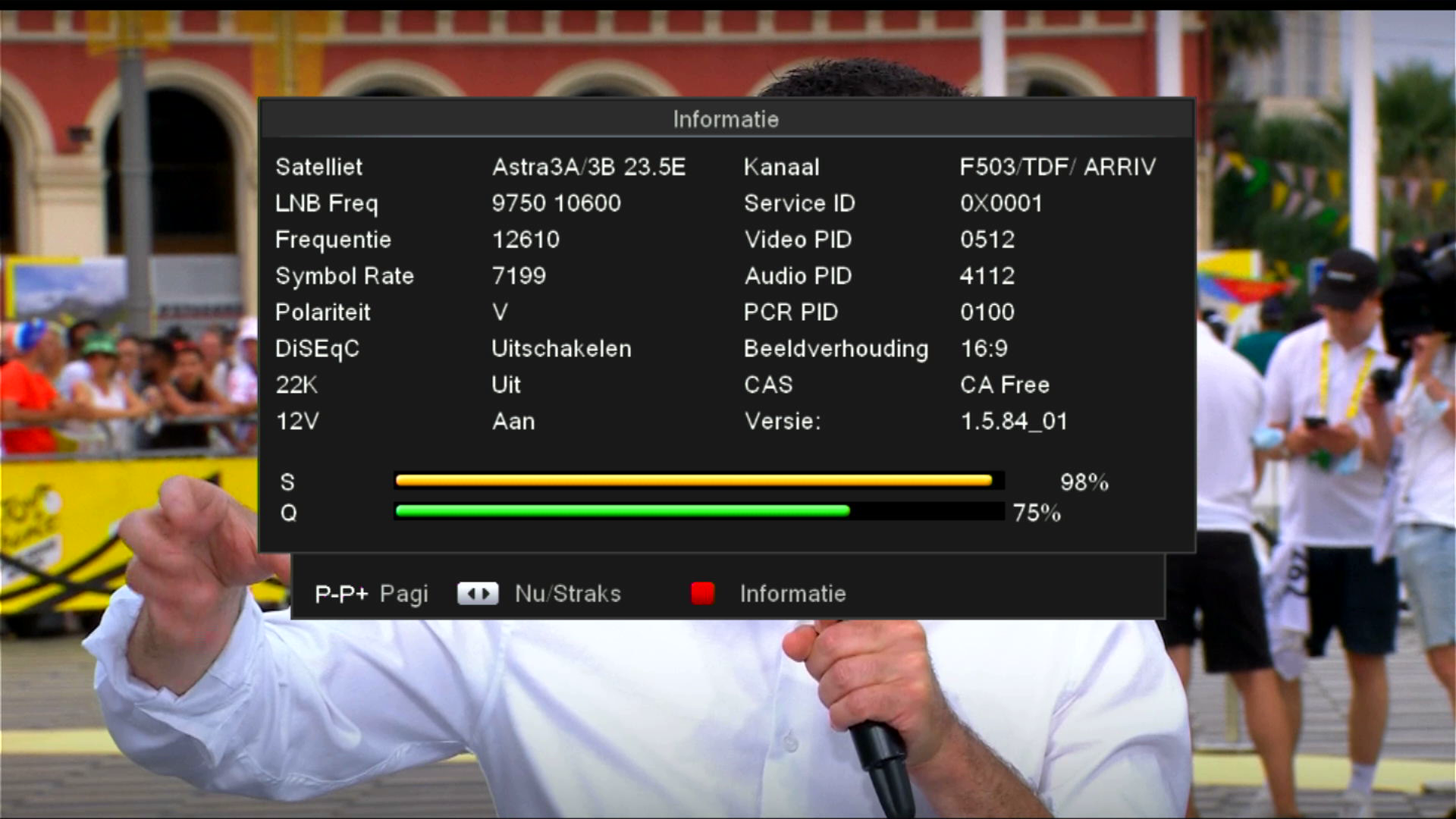Select the P-P+ Pagi hint
This screenshot has width=1456, height=819.
[x=372, y=594]
